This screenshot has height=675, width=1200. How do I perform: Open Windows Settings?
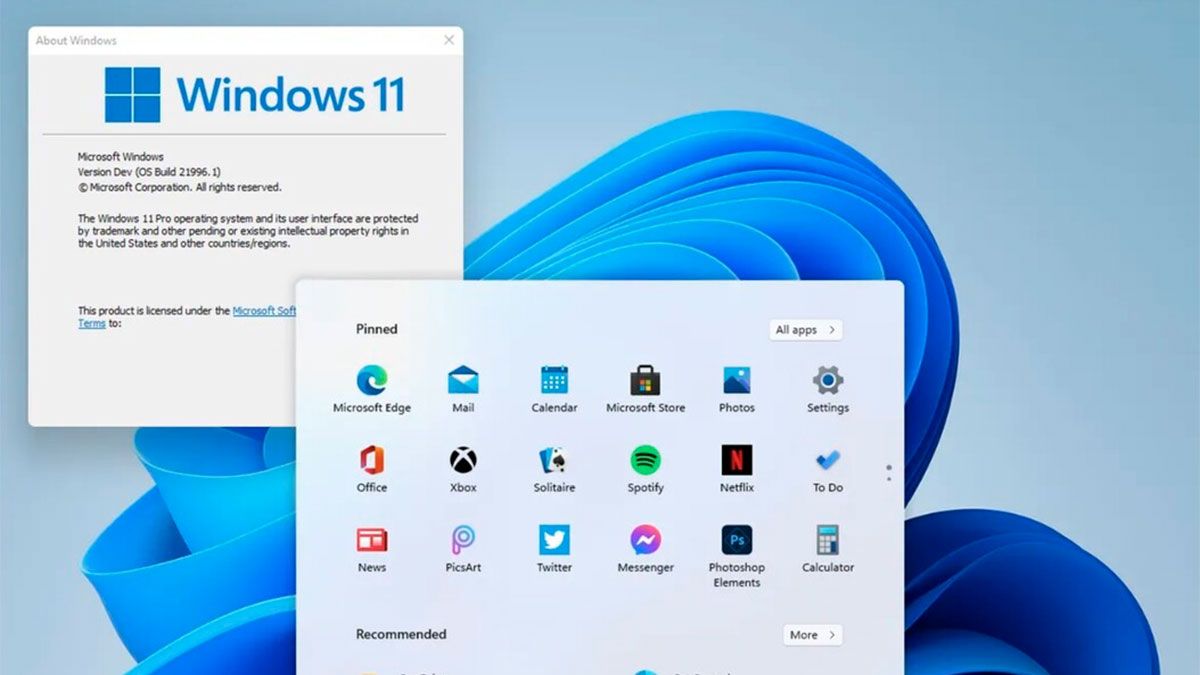pos(827,380)
